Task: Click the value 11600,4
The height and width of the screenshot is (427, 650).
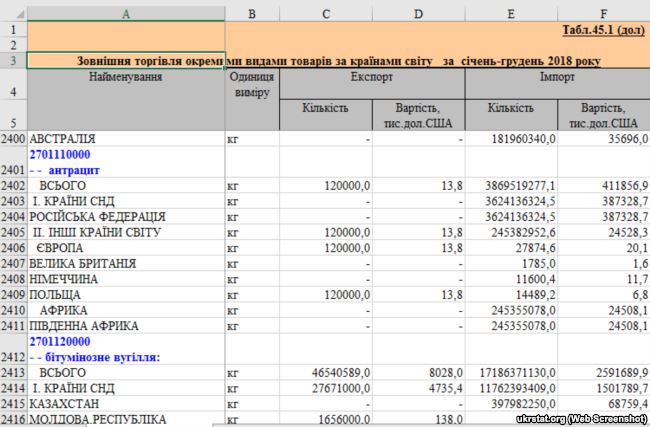Action: tap(511, 279)
